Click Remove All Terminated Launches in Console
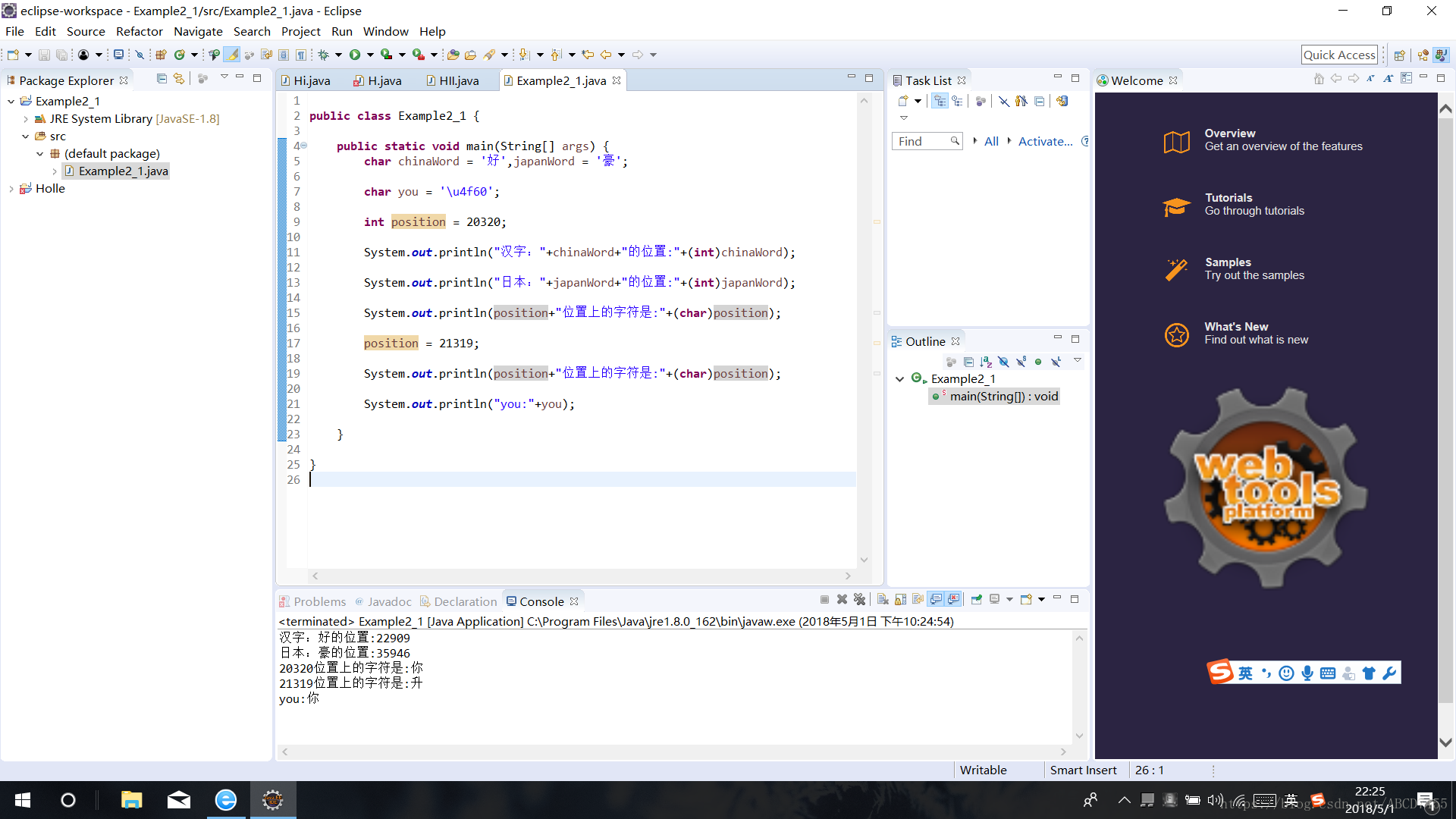 pos(859,599)
